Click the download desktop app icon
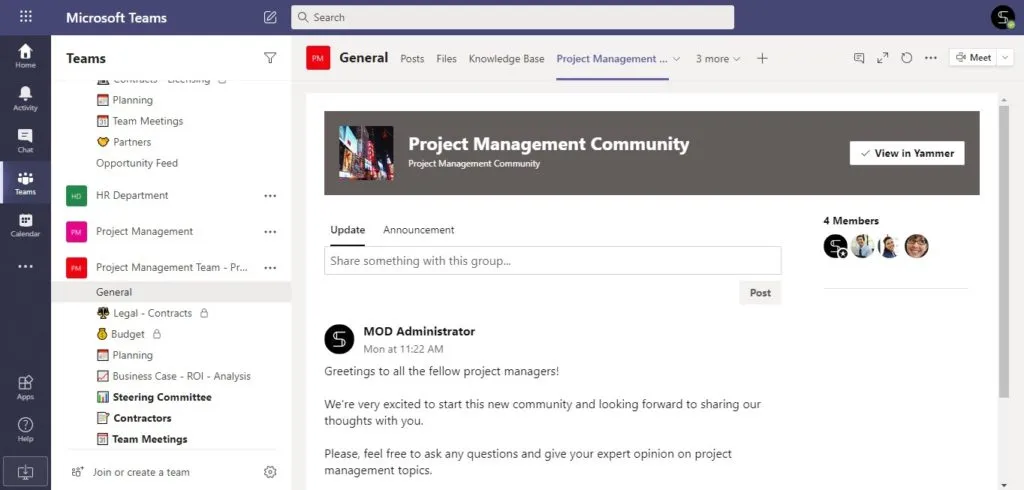This screenshot has height=490, width=1024. pyautogui.click(x=25, y=472)
